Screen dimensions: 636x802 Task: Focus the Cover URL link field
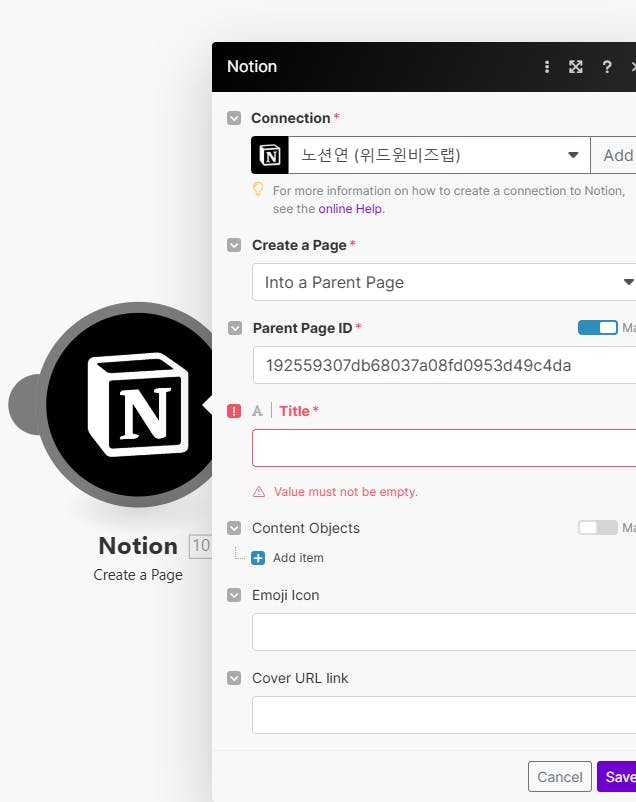[445, 715]
